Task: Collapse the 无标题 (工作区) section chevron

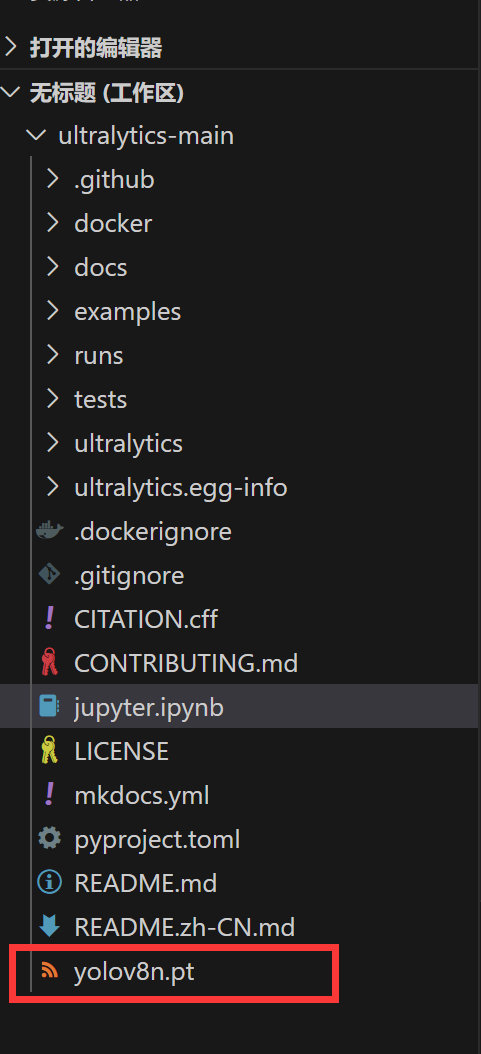Action: click(10, 92)
